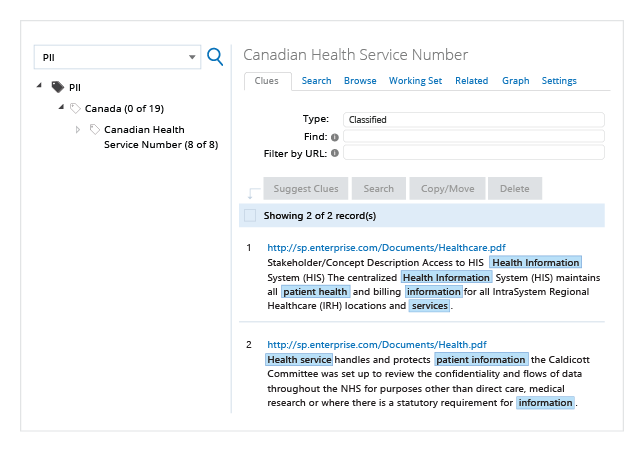Collapse the PII tree node

coord(39,85)
